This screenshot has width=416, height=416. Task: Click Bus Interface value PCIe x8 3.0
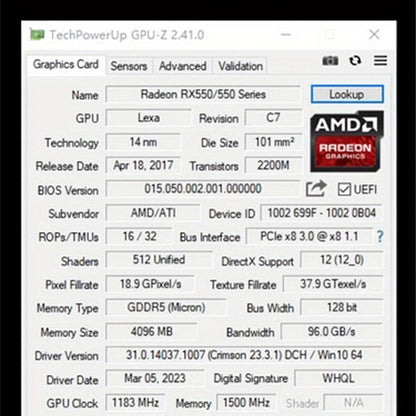pos(309,236)
